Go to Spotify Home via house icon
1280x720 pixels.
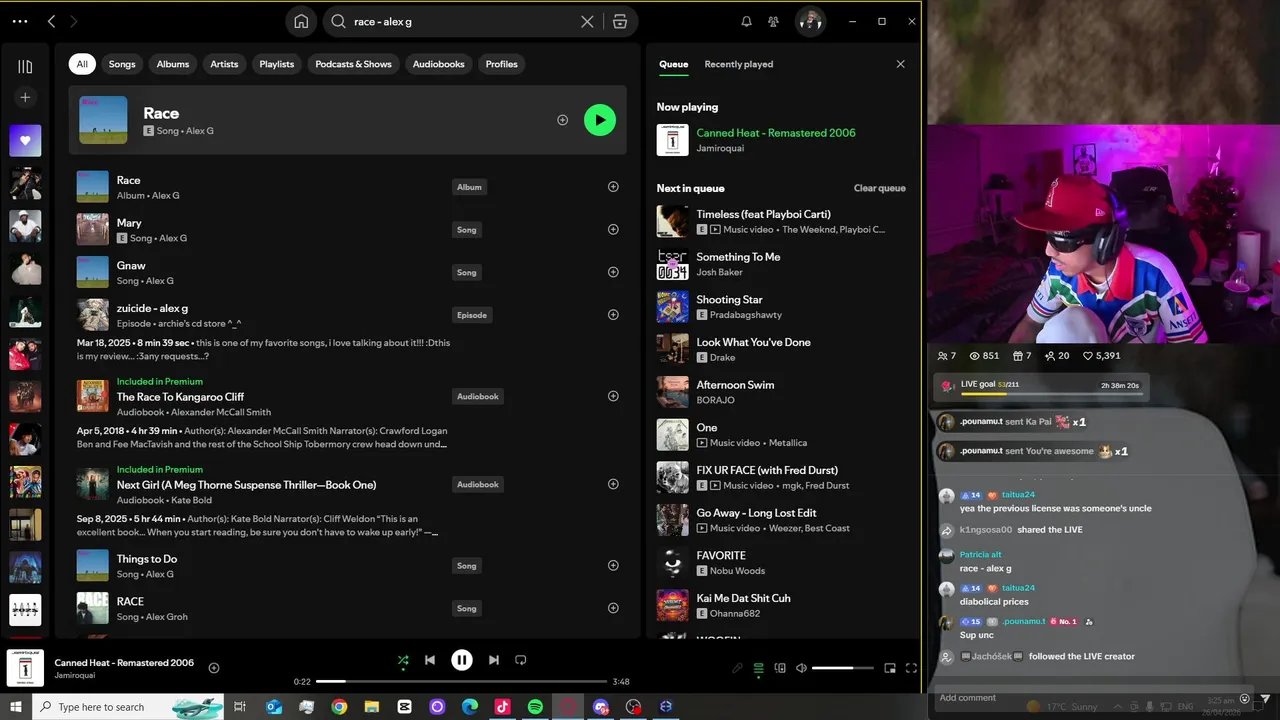click(x=301, y=21)
